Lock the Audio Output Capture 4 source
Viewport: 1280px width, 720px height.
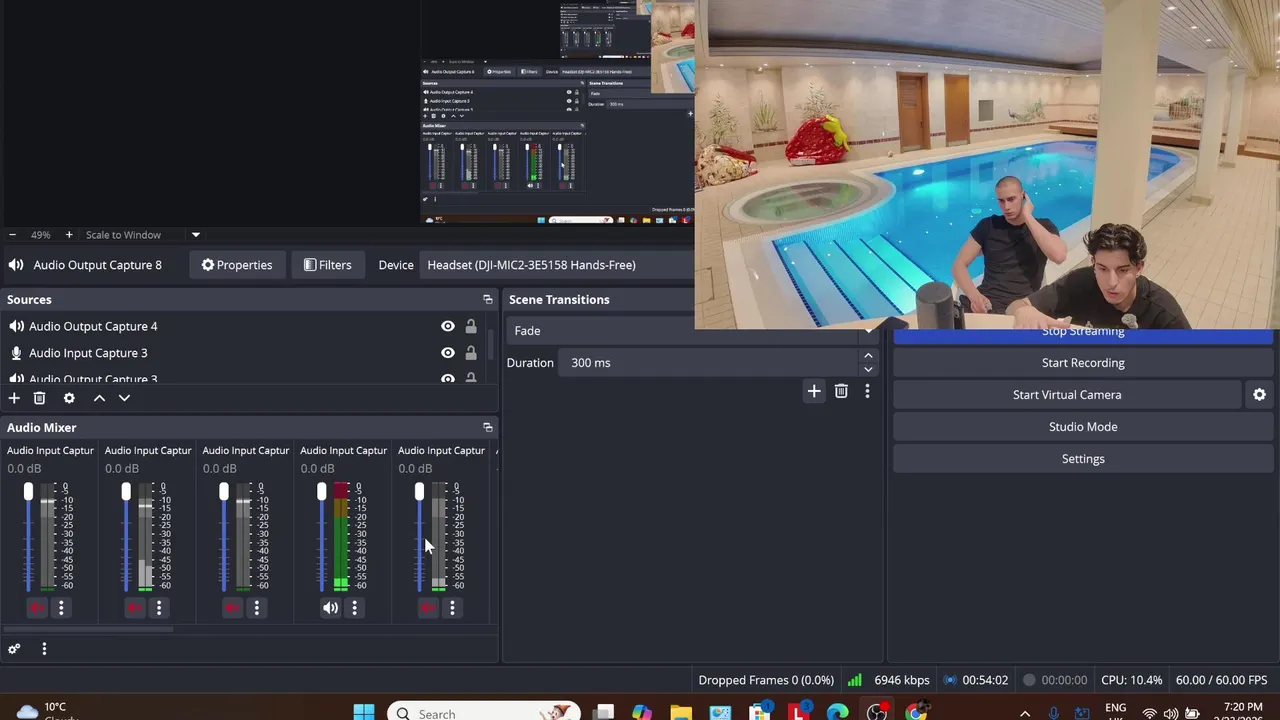click(x=471, y=326)
